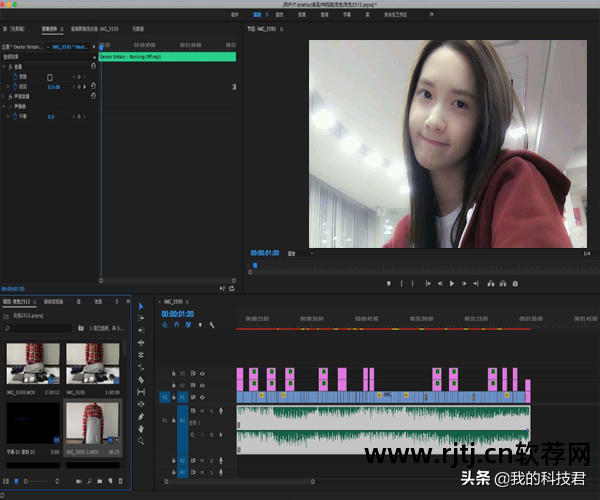
Task: Select the Selection arrow tool
Action: pos(141,305)
